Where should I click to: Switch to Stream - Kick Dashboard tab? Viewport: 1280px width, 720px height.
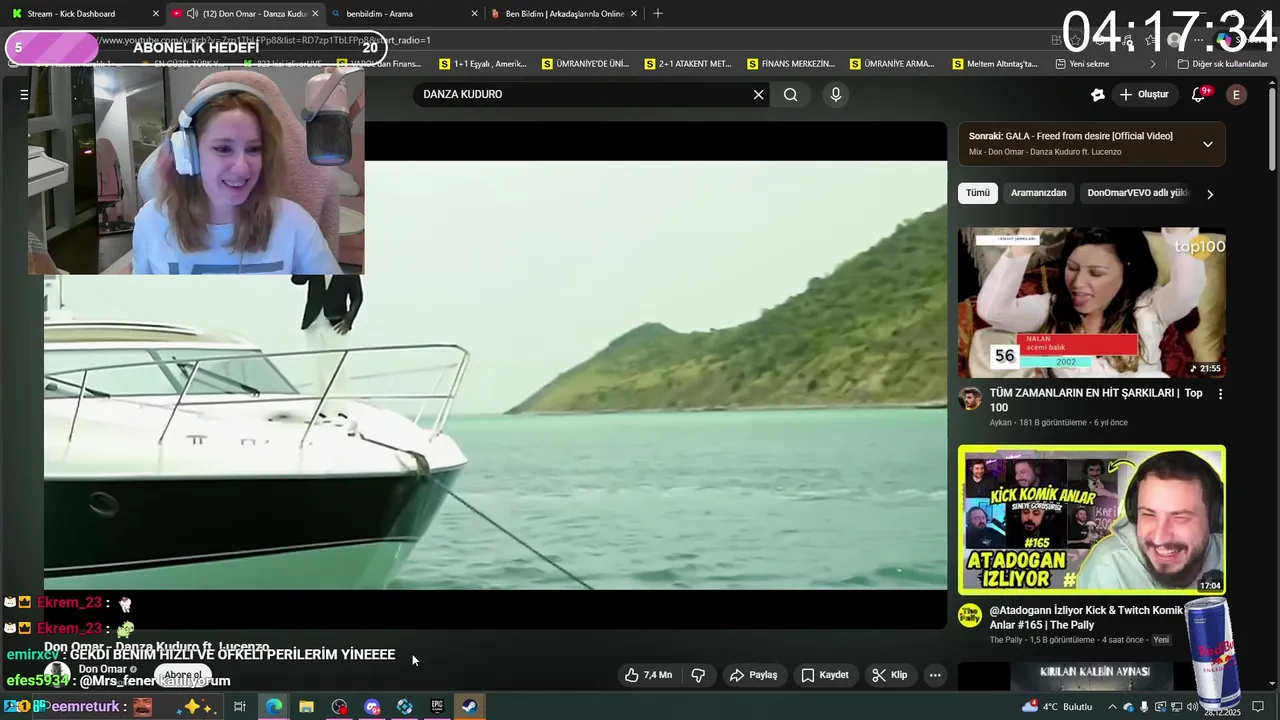pyautogui.click(x=82, y=14)
